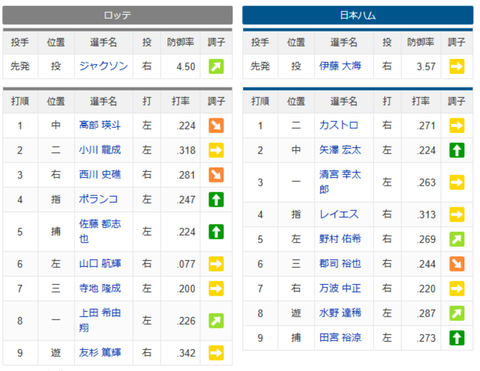Click 矢澤 宏太's green up-arrow icon
The image size is (480, 371).
click(x=457, y=150)
